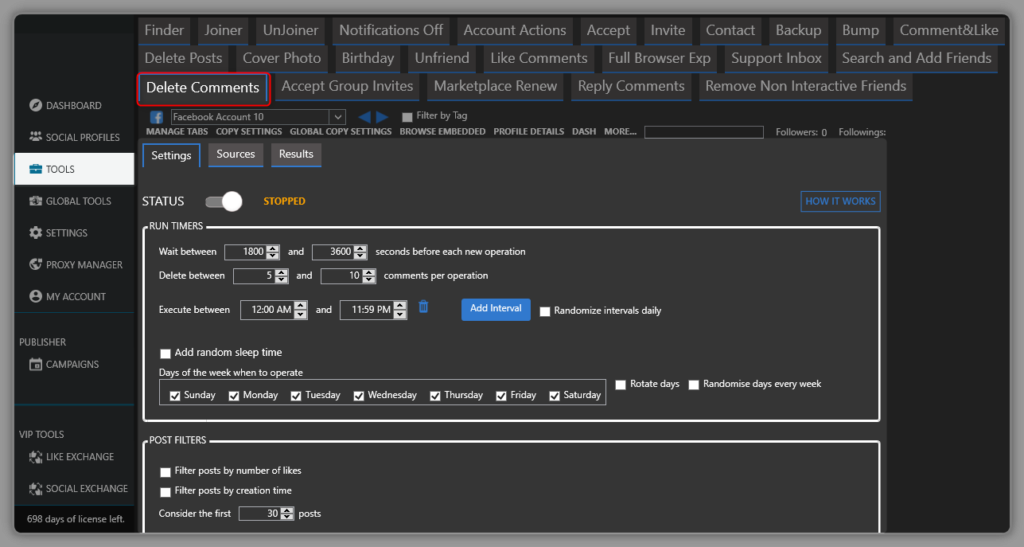Switch to the Results tab
Image resolution: width=1024 pixels, height=547 pixels.
tap(296, 155)
